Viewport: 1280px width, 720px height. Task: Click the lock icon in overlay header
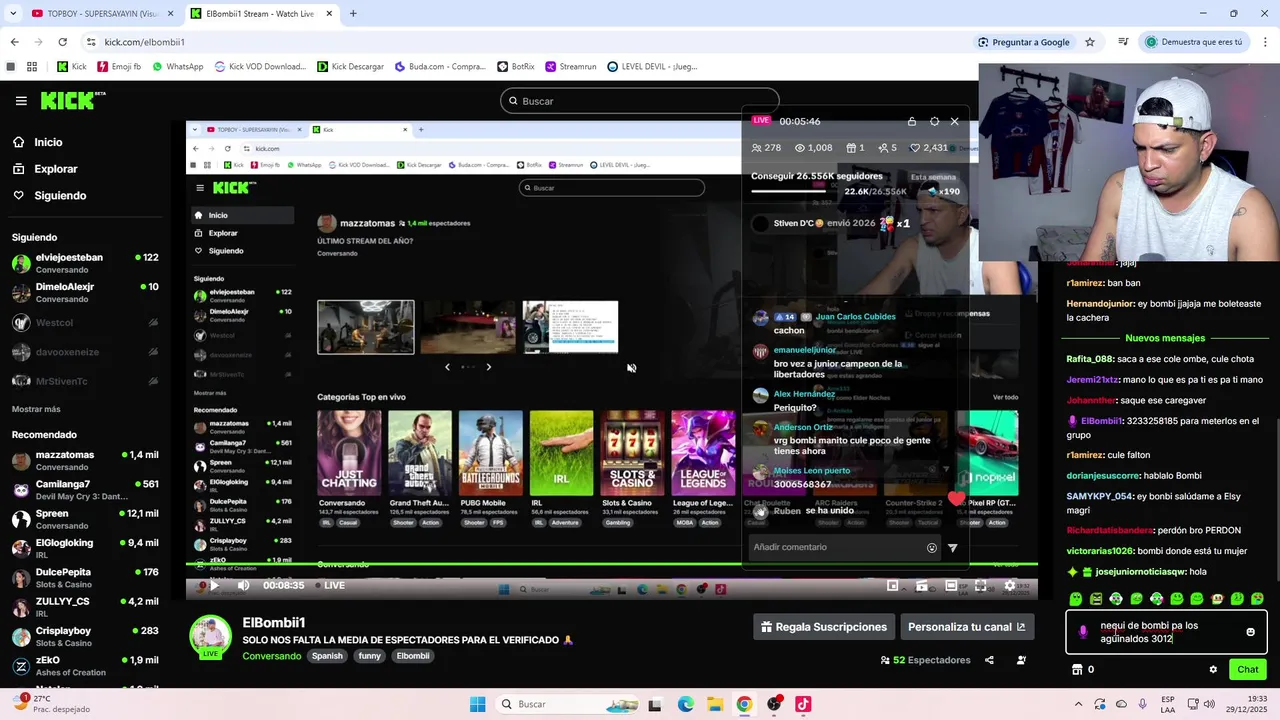point(912,121)
